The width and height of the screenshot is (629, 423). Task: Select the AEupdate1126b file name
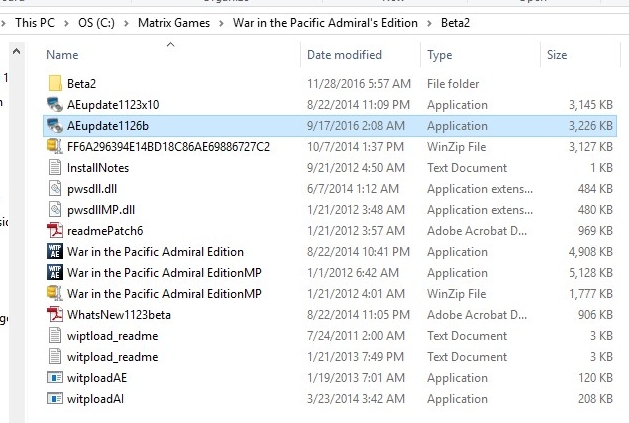108,126
